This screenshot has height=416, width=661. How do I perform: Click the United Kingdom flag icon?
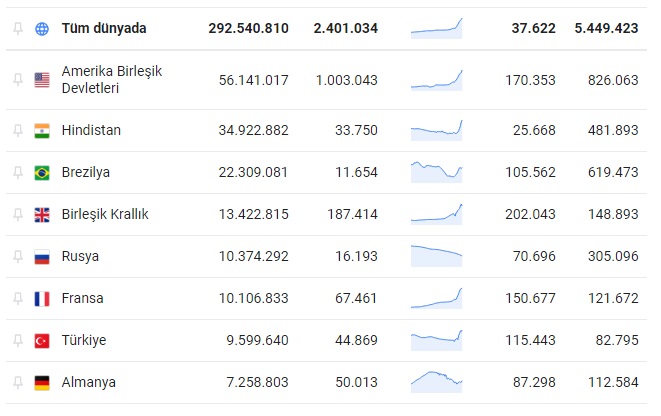(x=42, y=214)
